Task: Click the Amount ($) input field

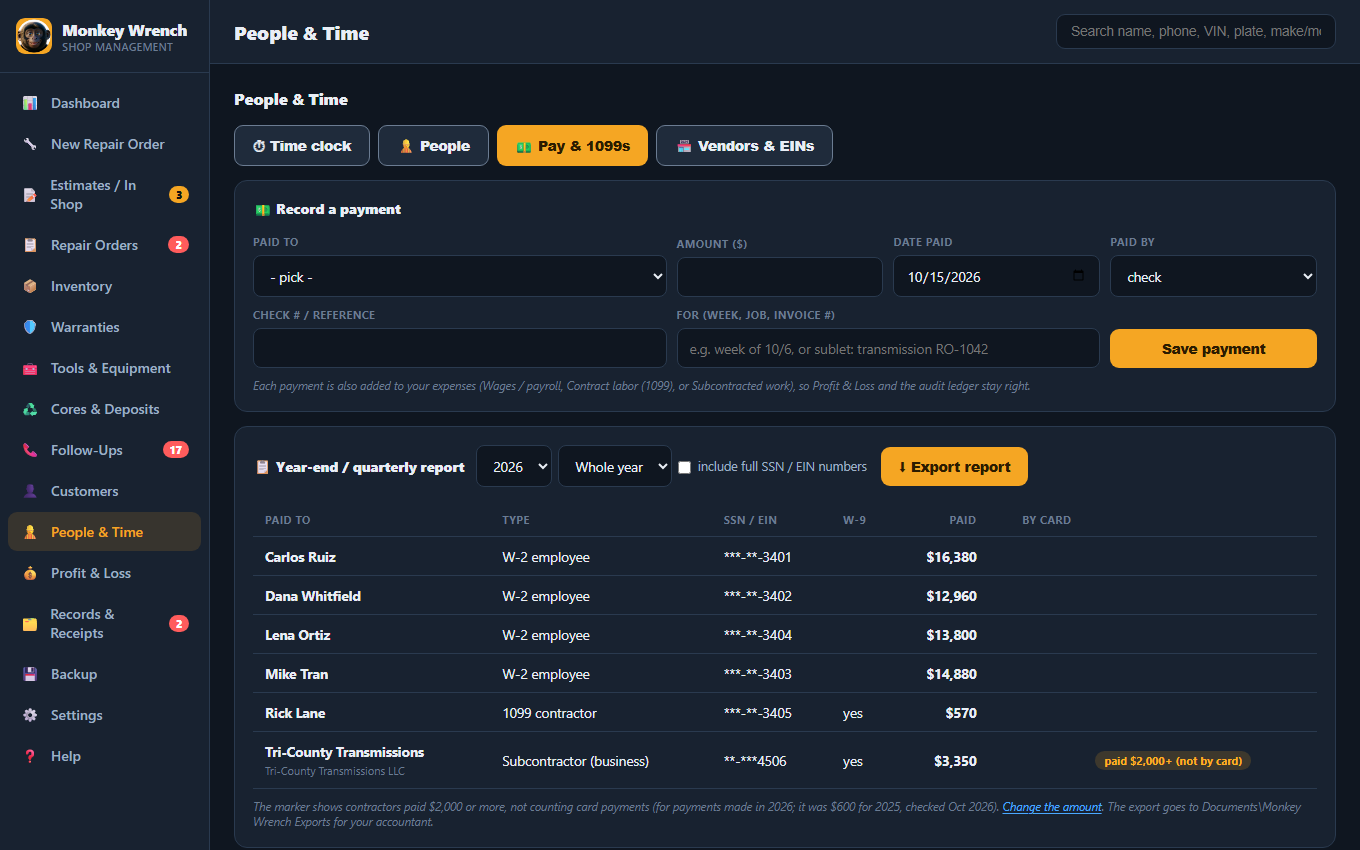Action: click(x=780, y=276)
